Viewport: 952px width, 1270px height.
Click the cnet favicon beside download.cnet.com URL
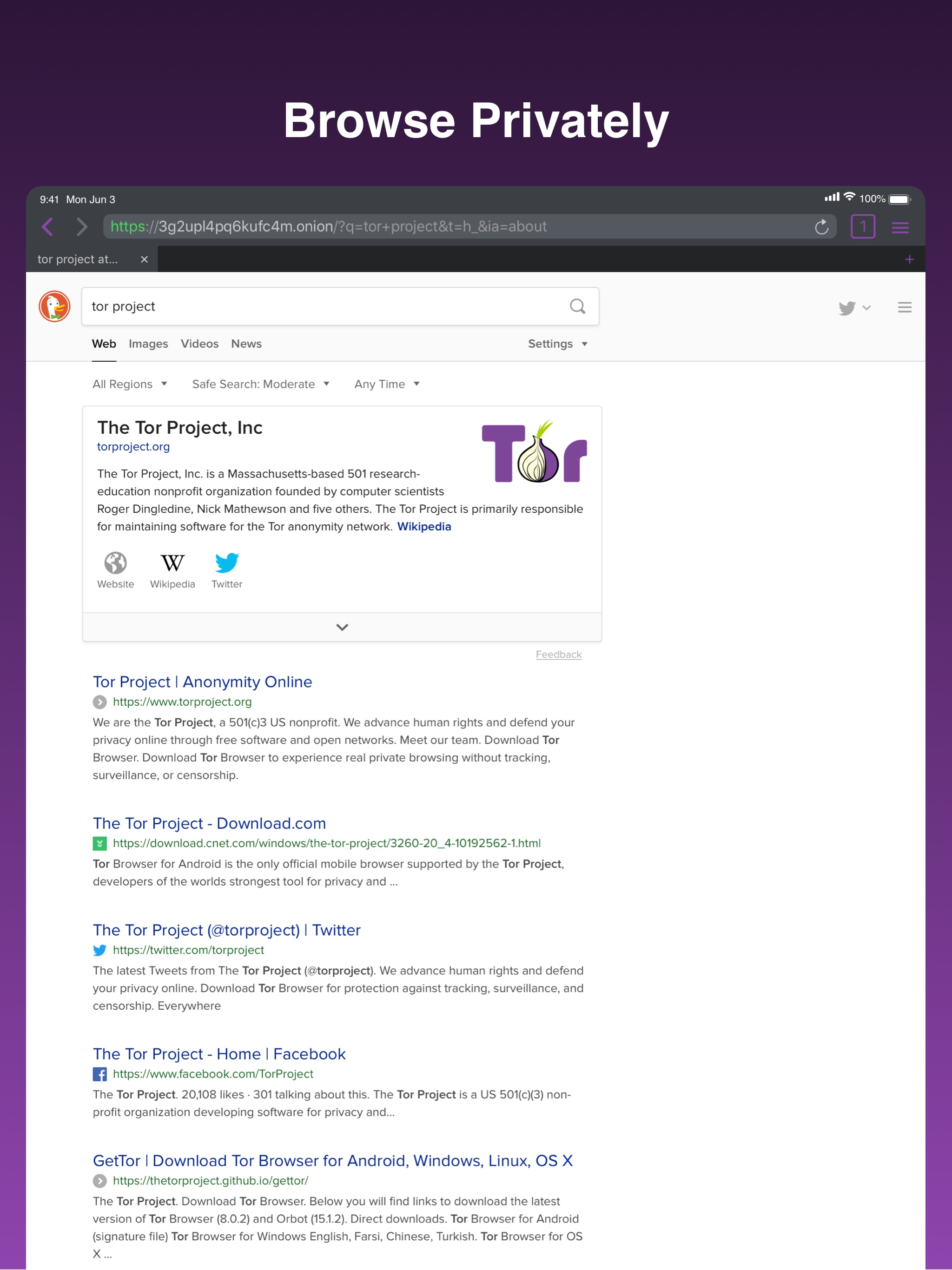(x=100, y=843)
